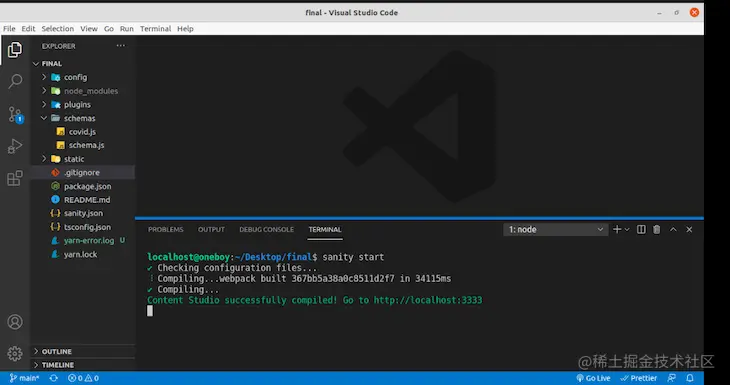Maximize the panel with up chevron
This screenshot has width=730, height=385.
click(673, 230)
